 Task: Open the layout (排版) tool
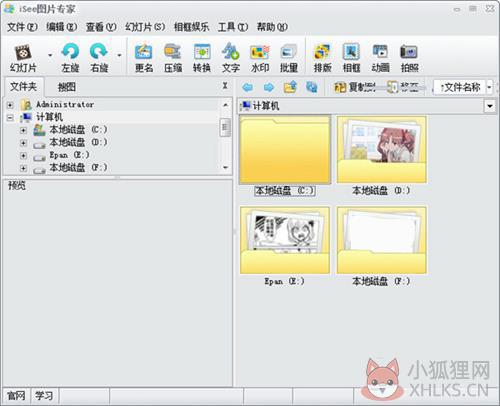tap(322, 58)
